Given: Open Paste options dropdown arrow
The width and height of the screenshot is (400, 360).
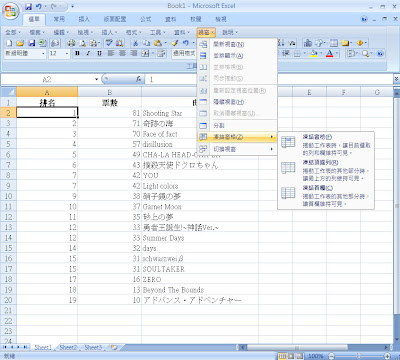Looking at the screenshot, I should pos(165,43).
